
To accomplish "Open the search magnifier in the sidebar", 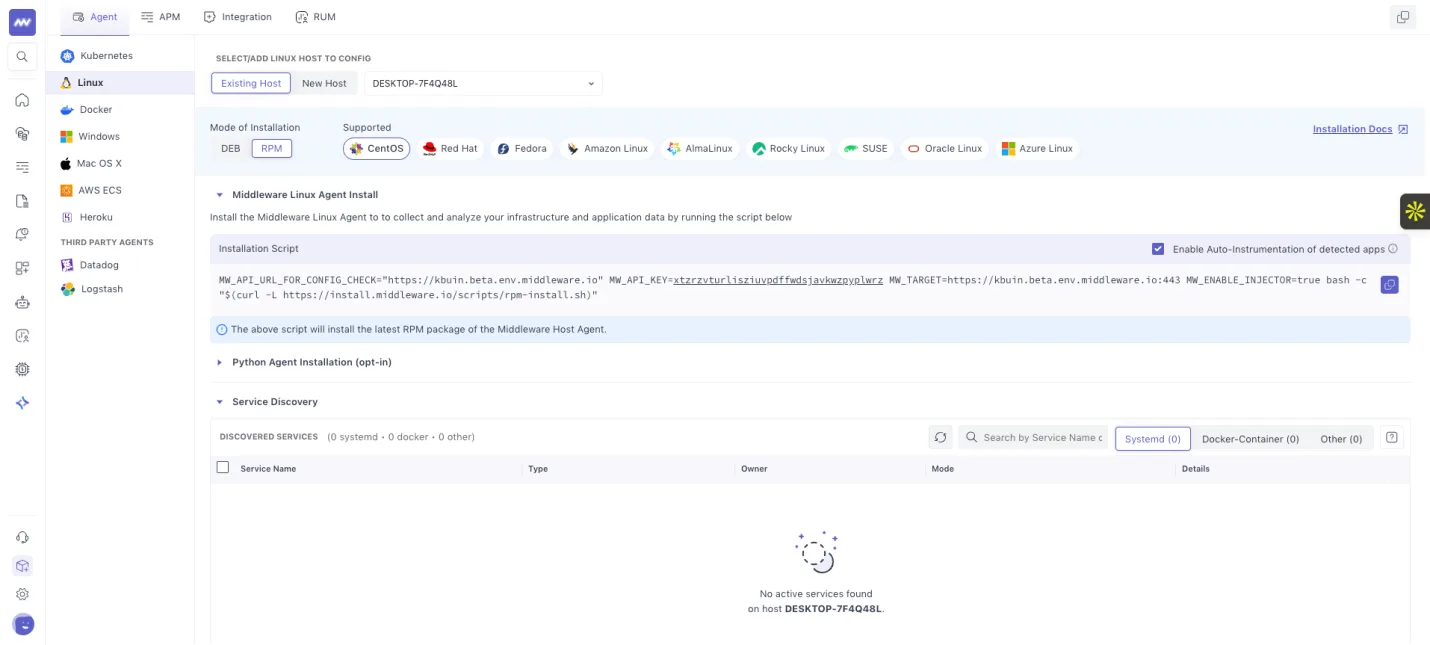I will coord(22,57).
